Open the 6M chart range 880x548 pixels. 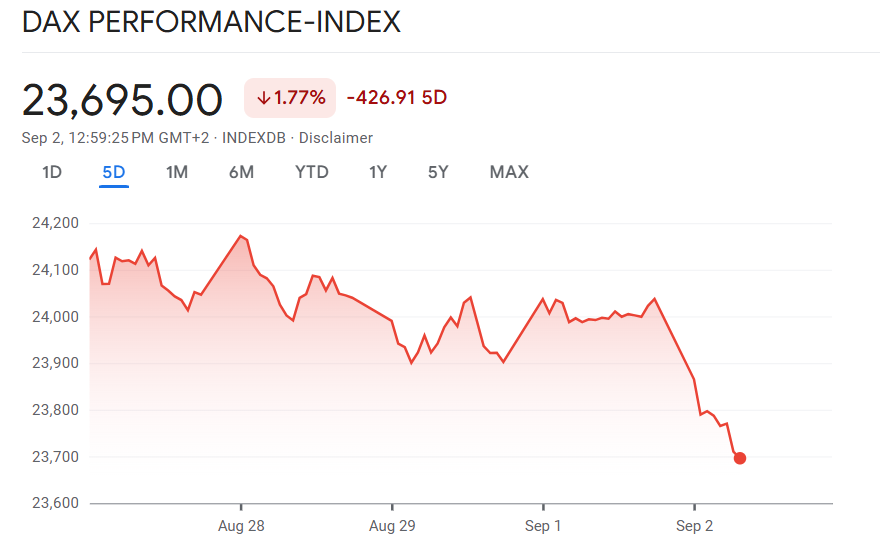[241, 172]
